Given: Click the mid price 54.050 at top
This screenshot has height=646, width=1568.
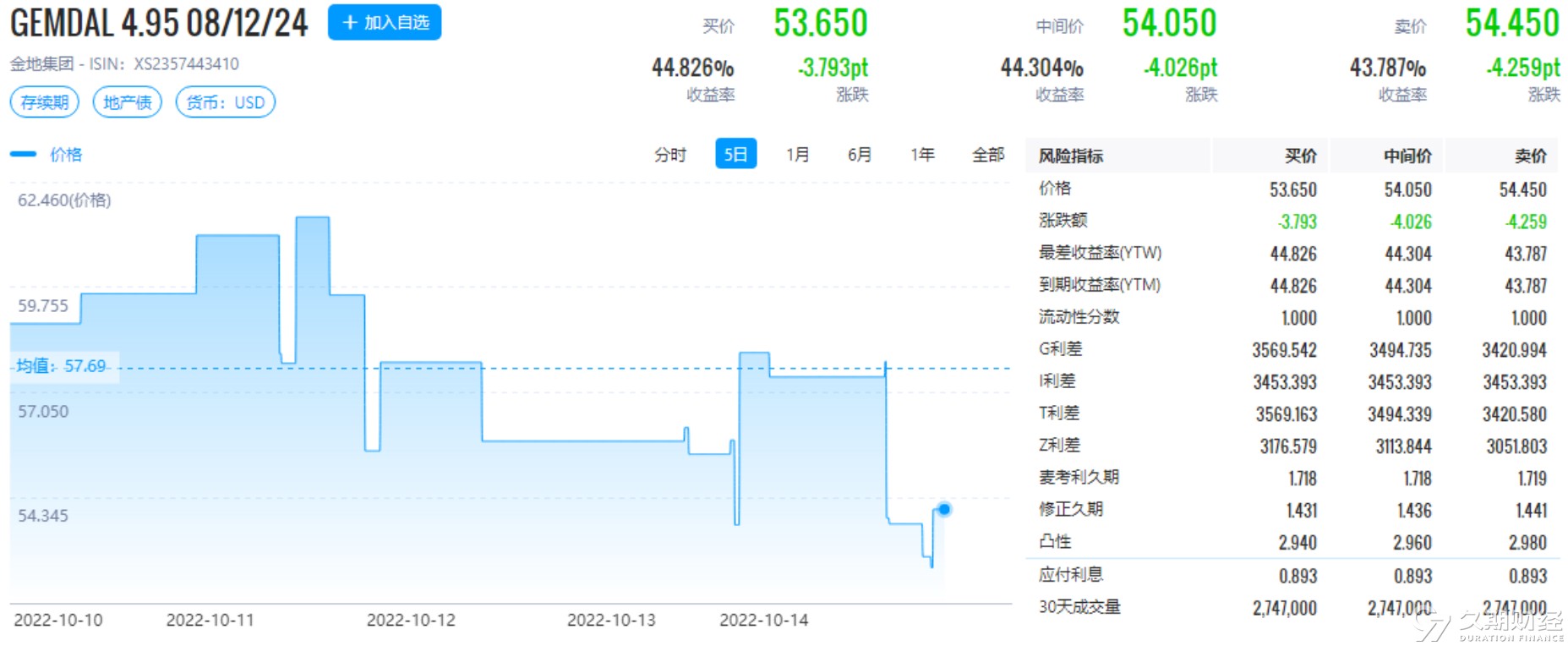Looking at the screenshot, I should click(x=1169, y=23).
